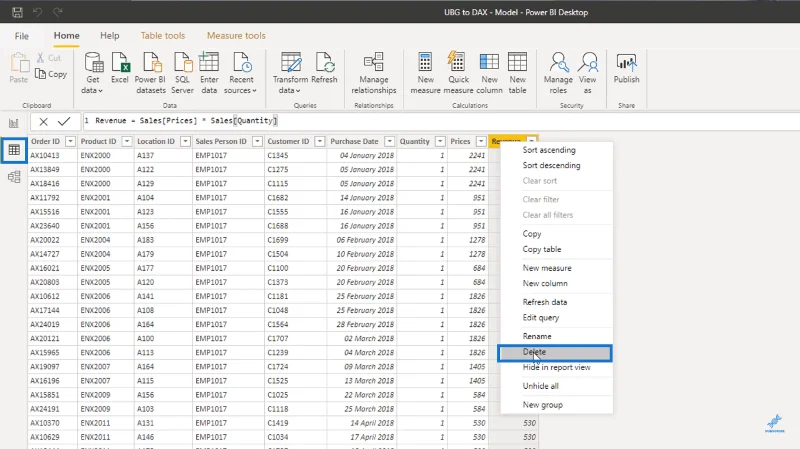The width and height of the screenshot is (800, 449).
Task: Choose Rename in the context menu
Action: click(556, 336)
